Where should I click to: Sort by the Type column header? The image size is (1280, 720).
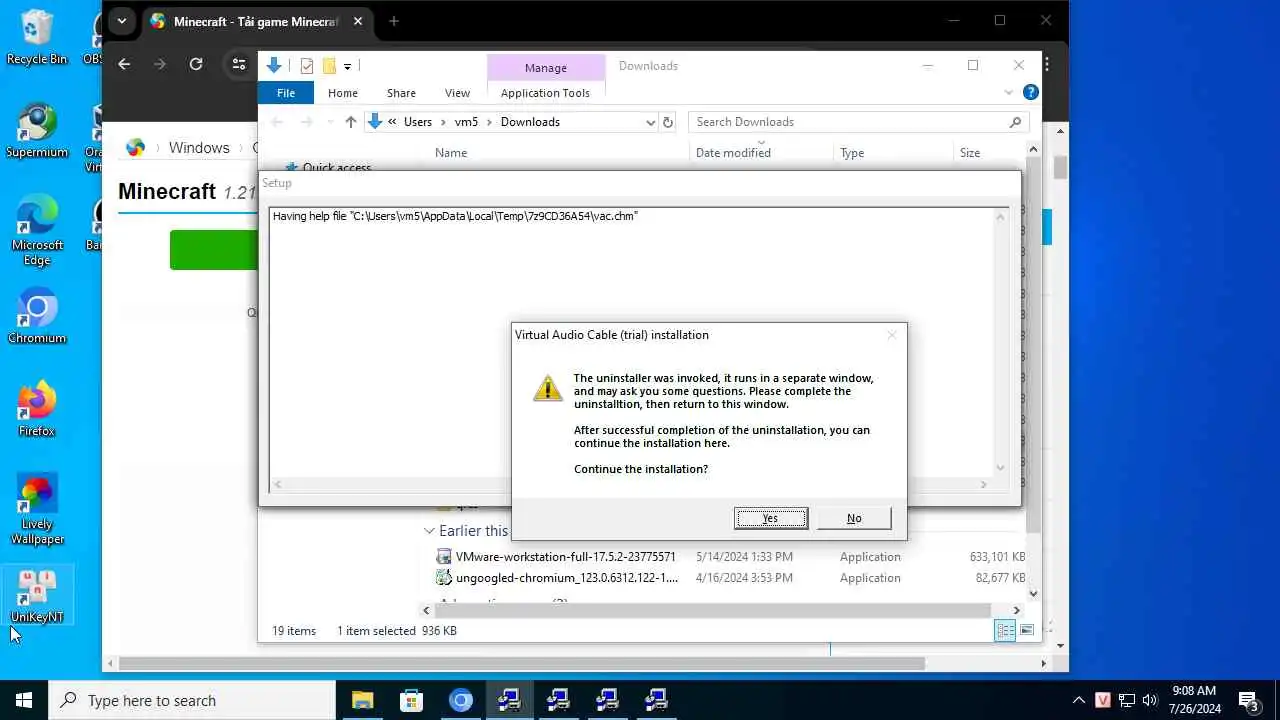click(x=852, y=153)
